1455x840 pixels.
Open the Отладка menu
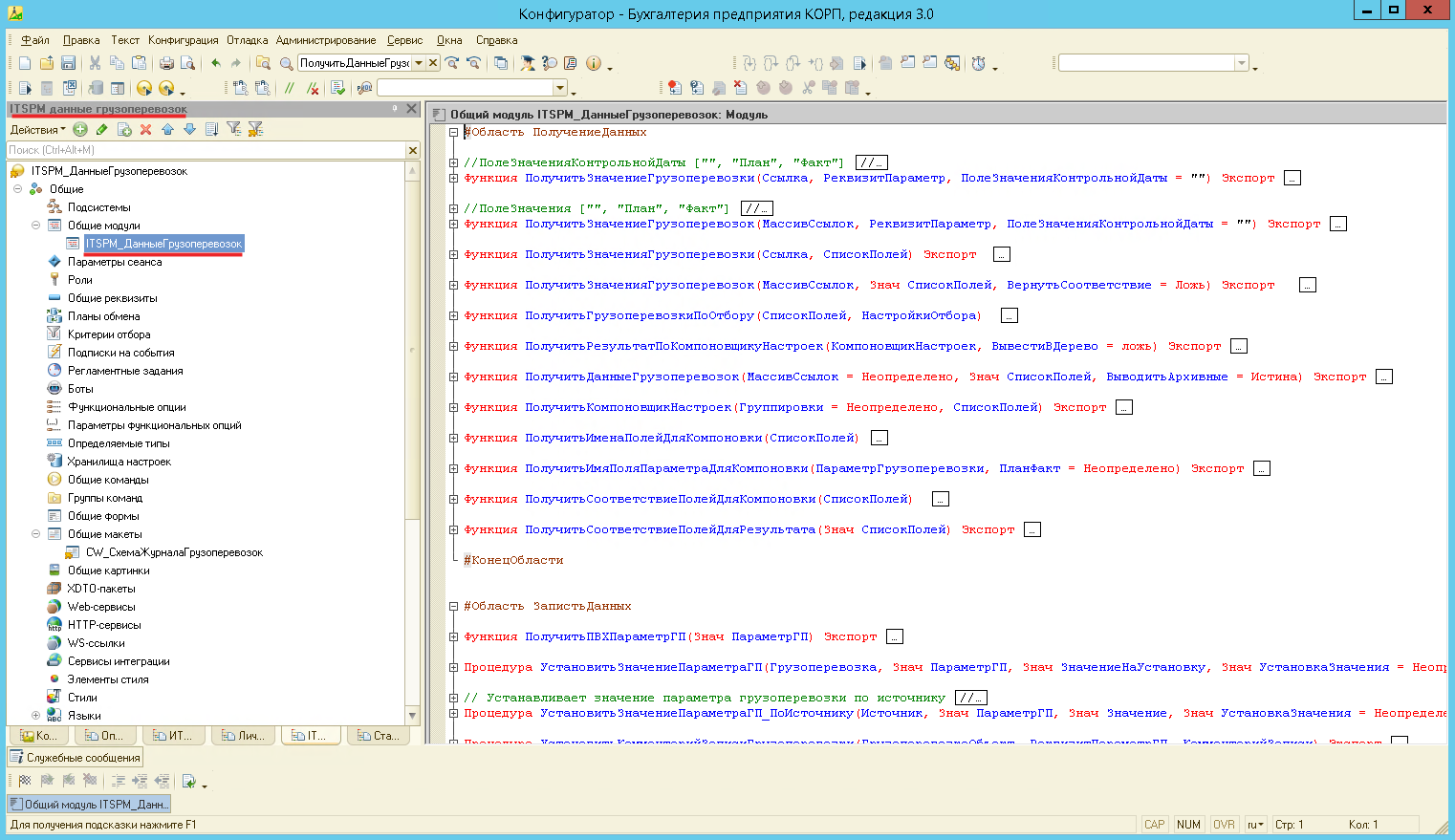coord(247,40)
